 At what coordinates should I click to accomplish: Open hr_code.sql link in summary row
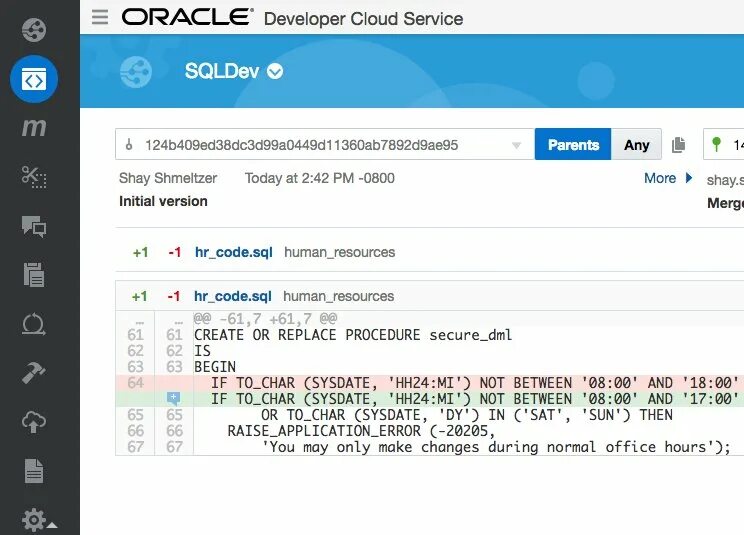(x=233, y=252)
